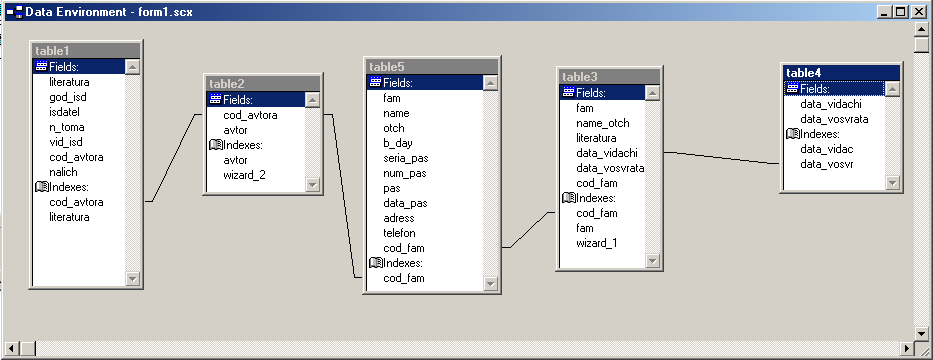The height and width of the screenshot is (360, 933).
Task: Select field cod_avtora in table2
Action: point(251,115)
